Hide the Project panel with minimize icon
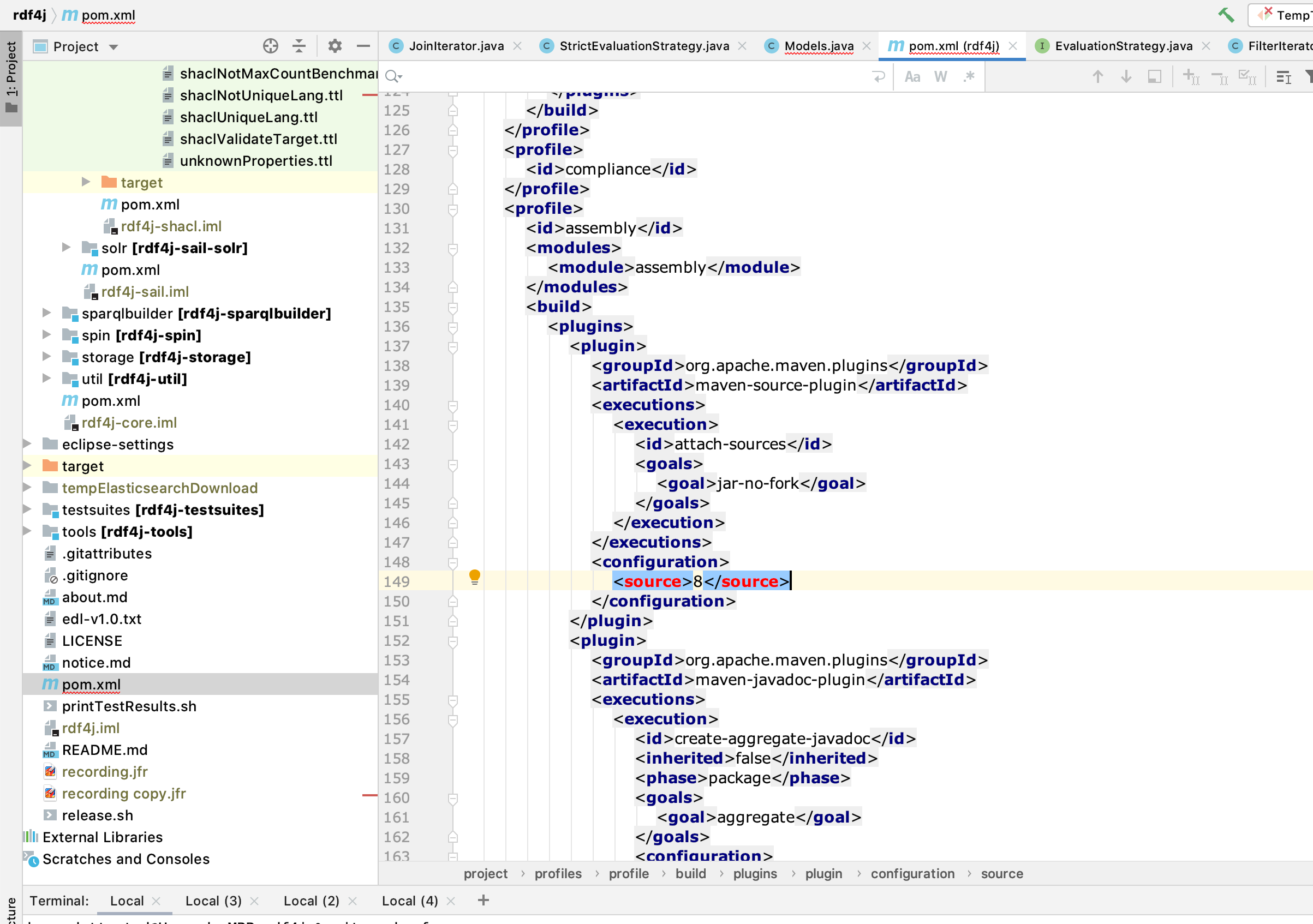This screenshot has width=1313, height=924. [x=363, y=46]
